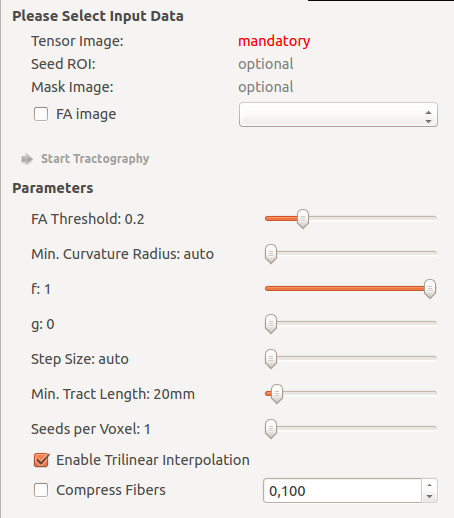Viewport: 454px width, 518px height.
Task: Click the Min. Curvature Radius slider handle
Action: coord(271,254)
